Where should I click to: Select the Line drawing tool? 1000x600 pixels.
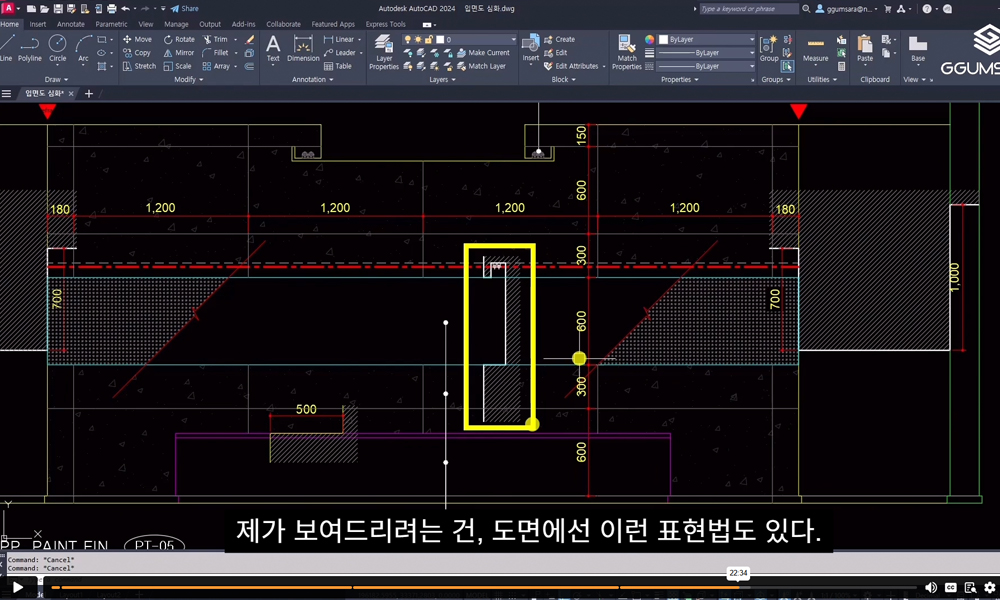point(6,48)
